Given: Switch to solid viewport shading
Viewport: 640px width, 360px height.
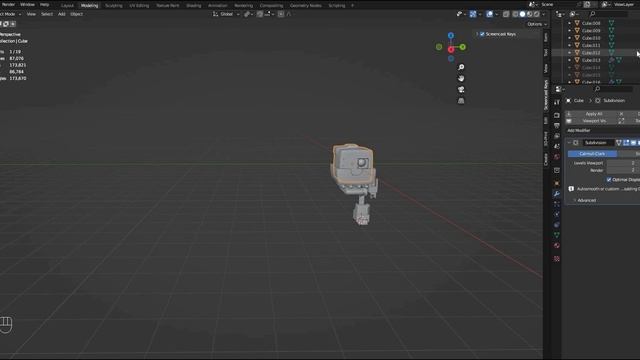Looking at the screenshot, I should [x=522, y=14].
